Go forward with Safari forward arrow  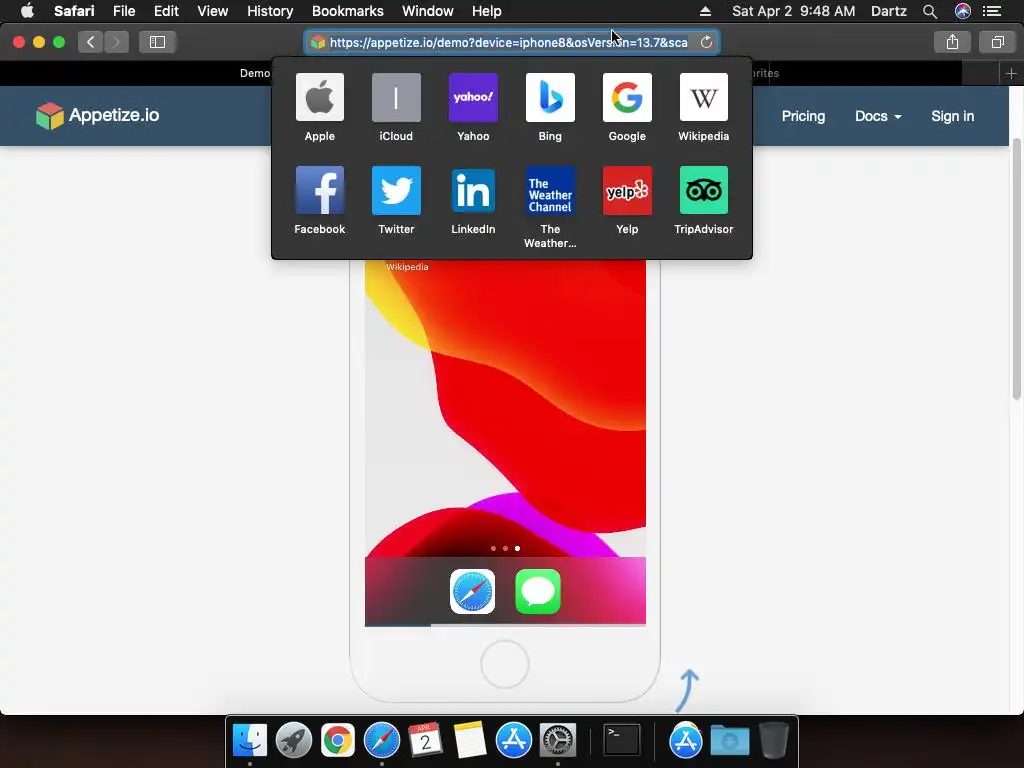point(116,42)
